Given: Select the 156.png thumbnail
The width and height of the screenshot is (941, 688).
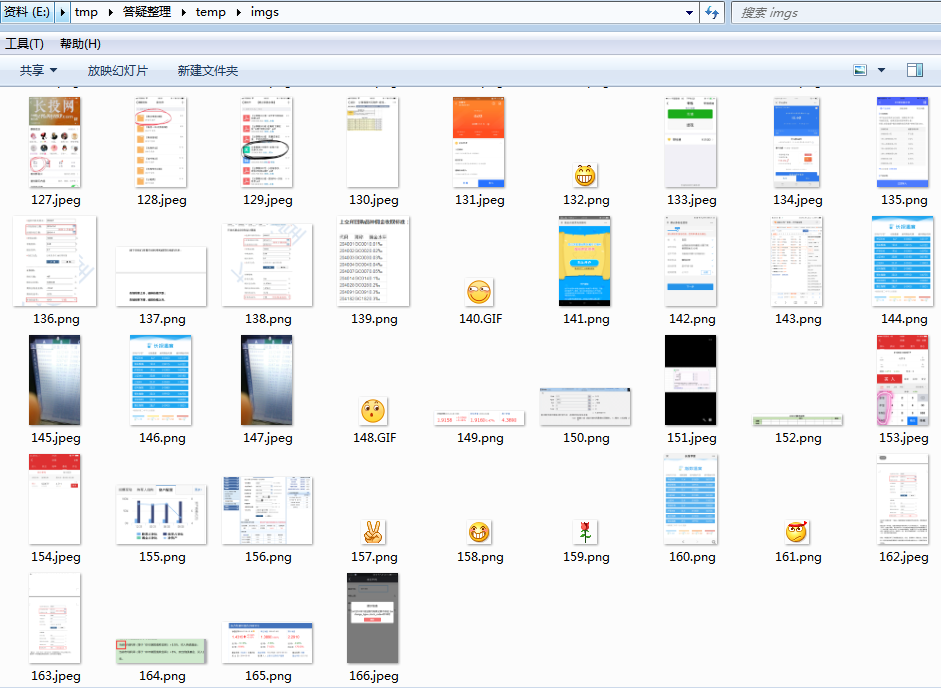Looking at the screenshot, I should (x=267, y=510).
